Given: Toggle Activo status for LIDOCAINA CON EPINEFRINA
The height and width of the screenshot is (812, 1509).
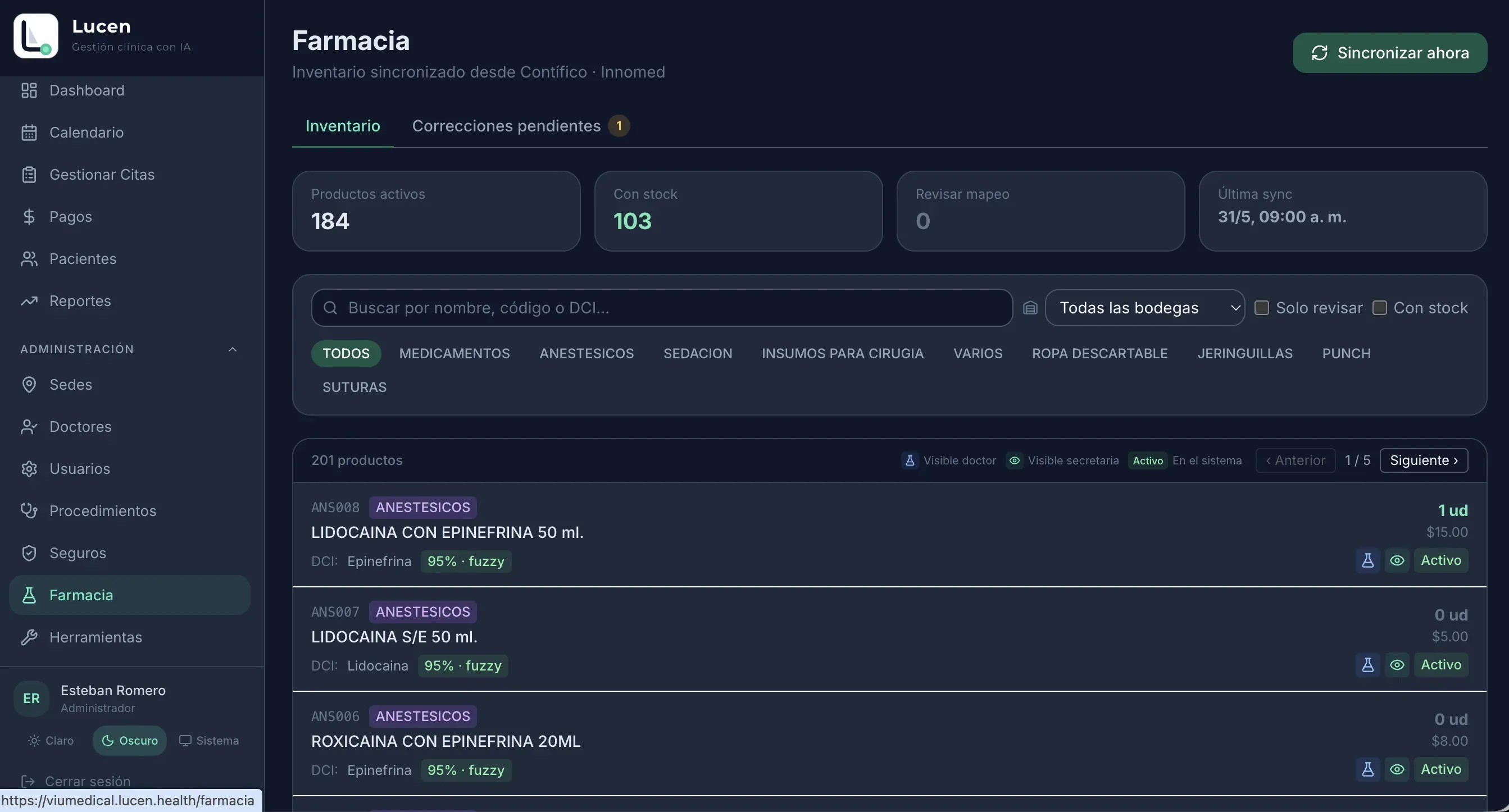Looking at the screenshot, I should tap(1440, 560).
